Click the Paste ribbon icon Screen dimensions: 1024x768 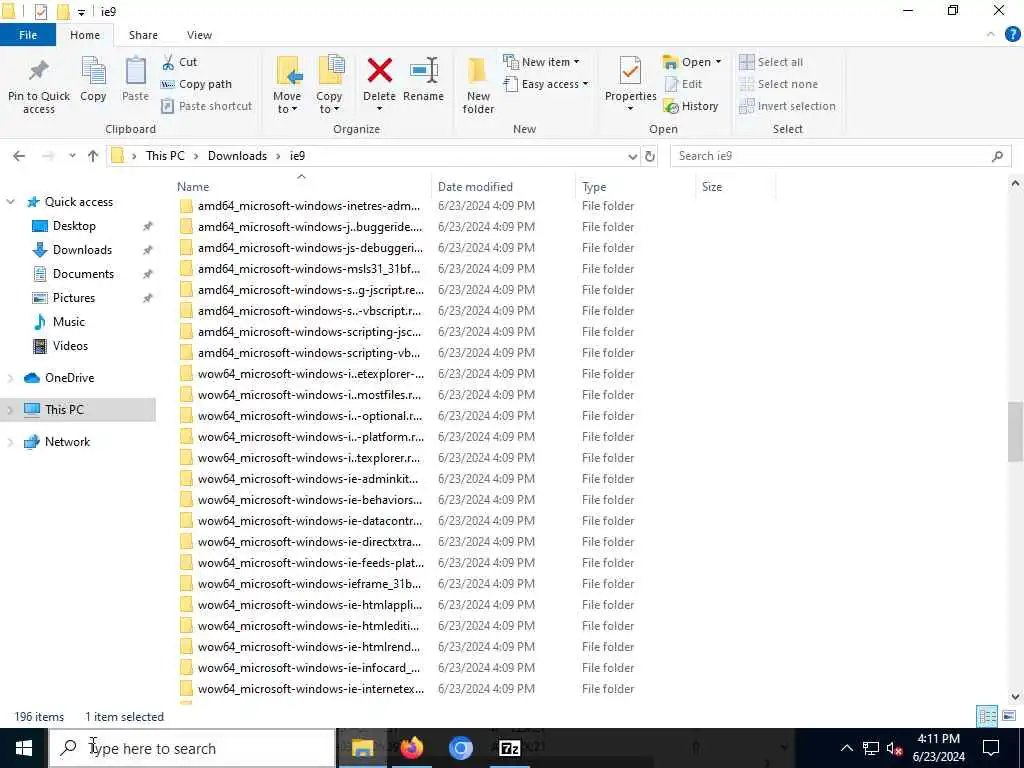[x=135, y=80]
